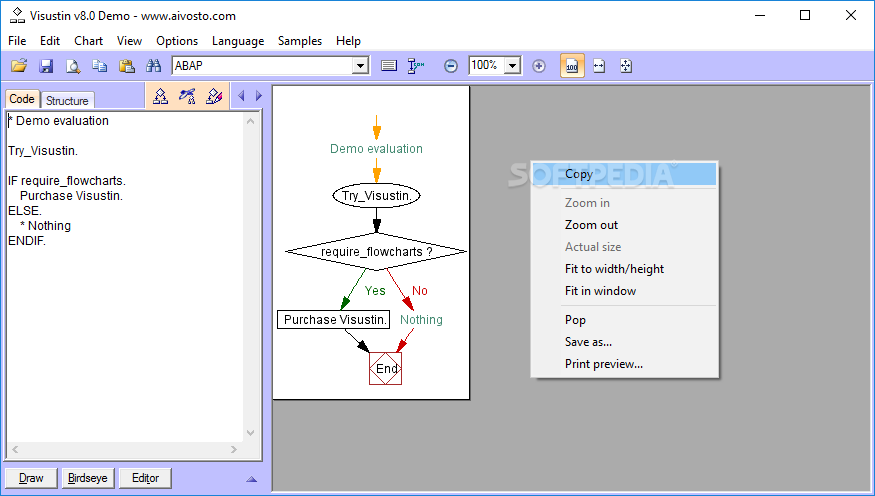This screenshot has height=496, width=875.
Task: Click the flowchart draw icon above code
Action: [160, 96]
